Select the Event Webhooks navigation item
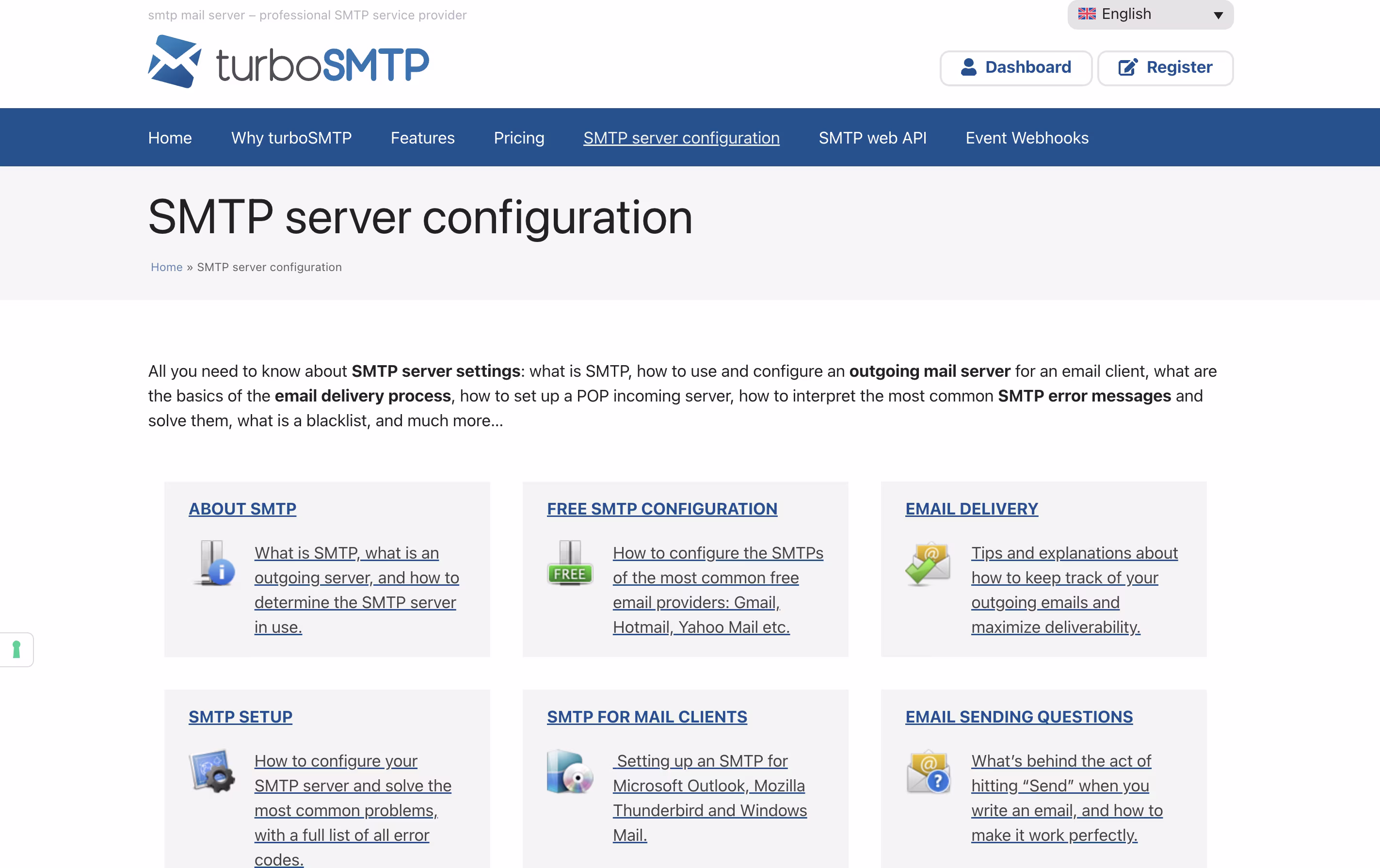 [x=1027, y=138]
